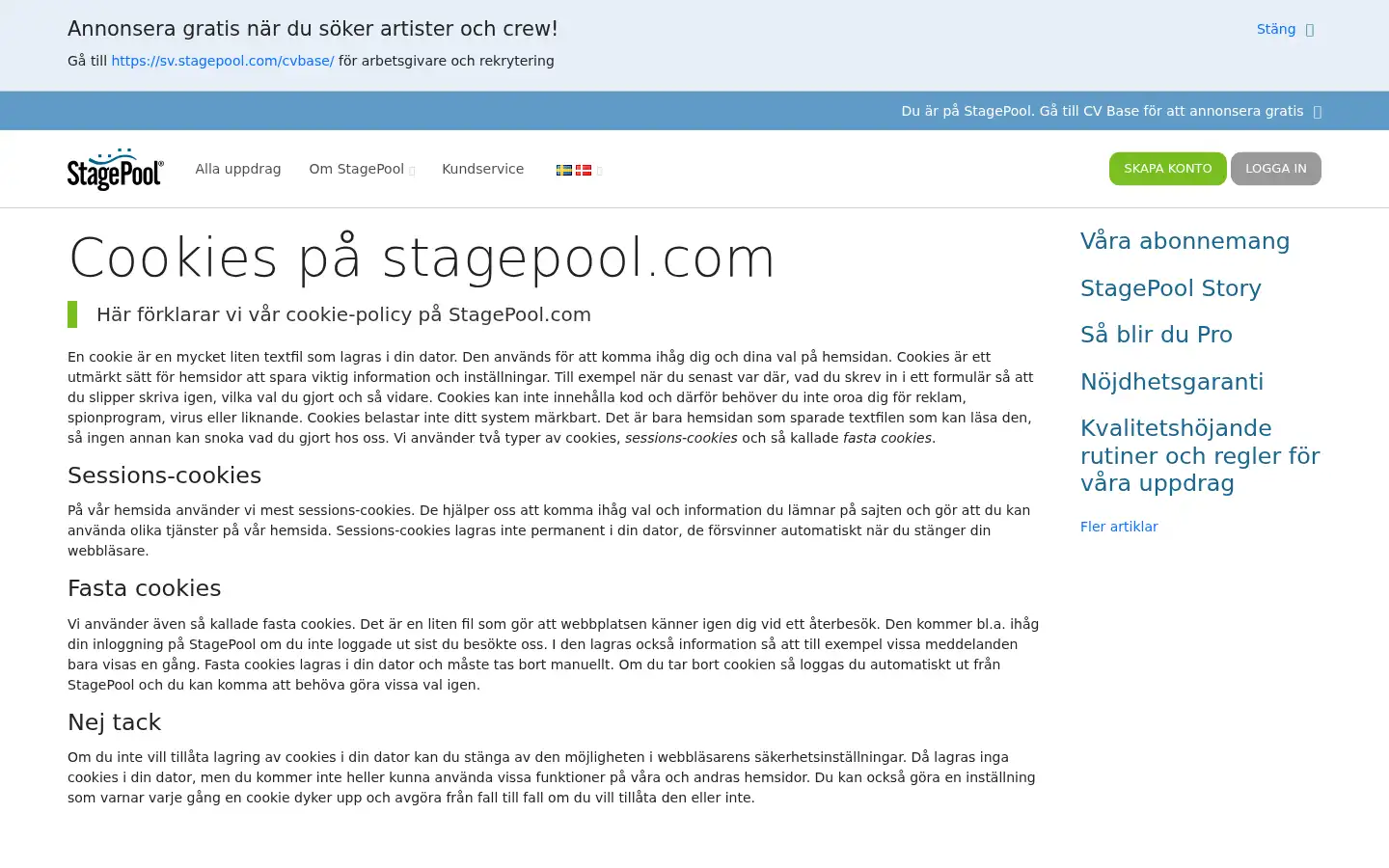Select the Danish flag language icon
1389x868 pixels.
(x=584, y=170)
